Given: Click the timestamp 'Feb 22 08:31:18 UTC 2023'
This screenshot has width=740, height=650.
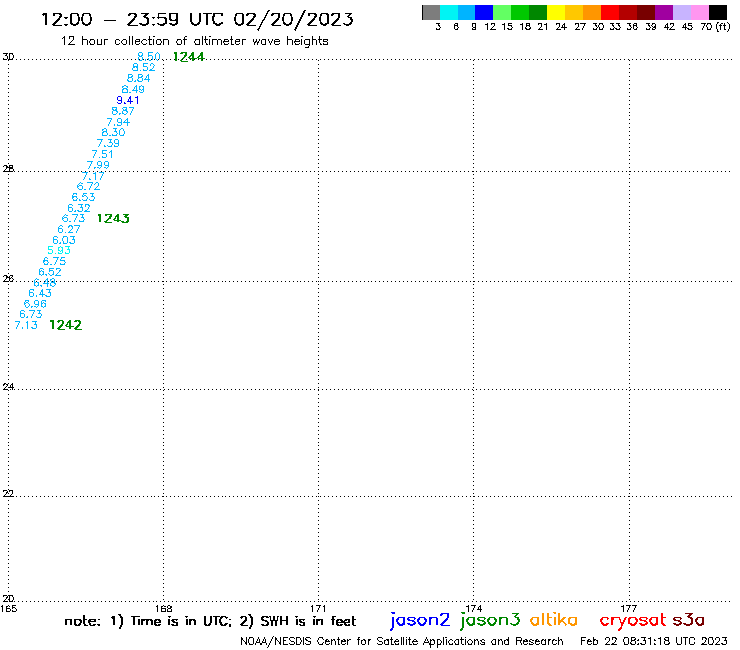Looking at the screenshot, I should coord(654,641).
